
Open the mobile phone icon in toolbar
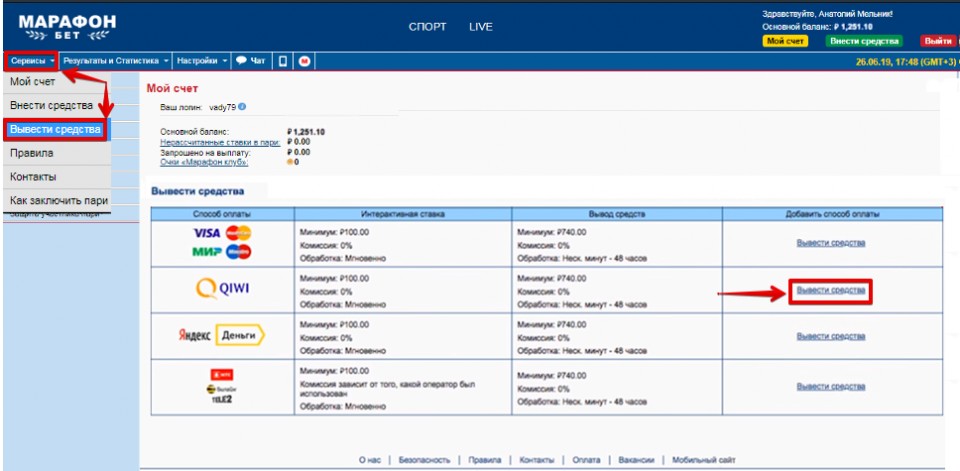[x=282, y=61]
